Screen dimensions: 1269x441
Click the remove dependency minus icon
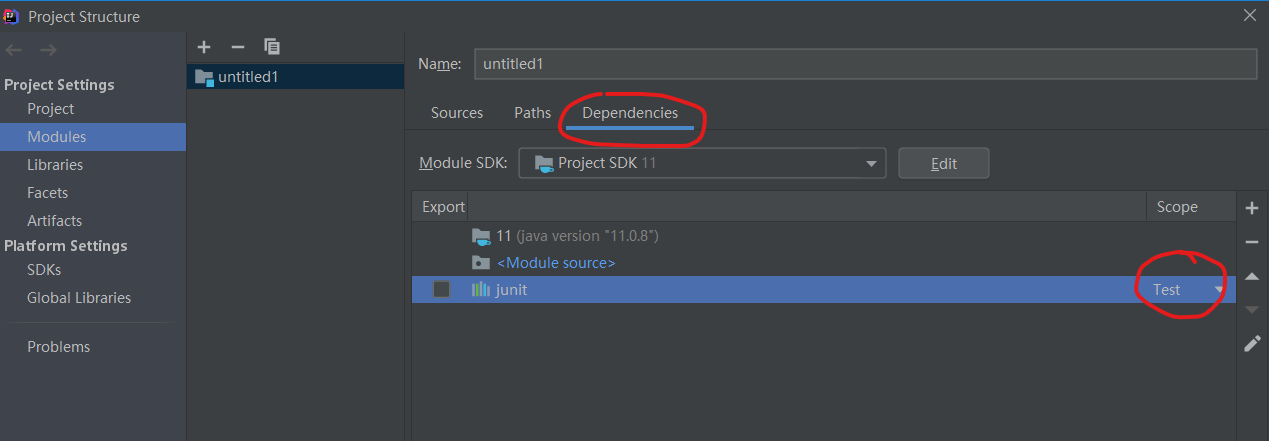pyautogui.click(x=1252, y=242)
